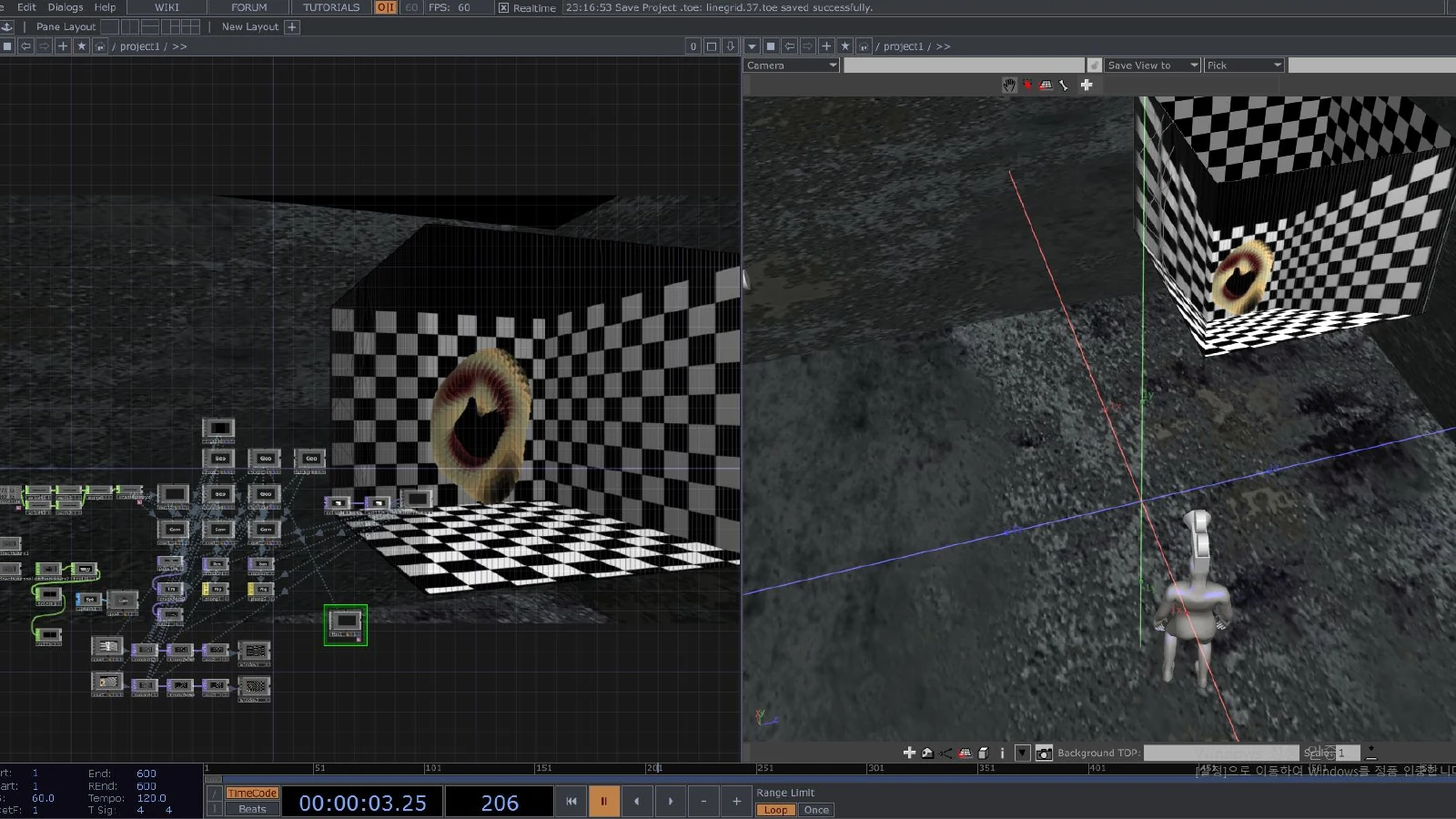Select the TimeCode display mode
Screen dimensions: 1456x819
(252, 794)
